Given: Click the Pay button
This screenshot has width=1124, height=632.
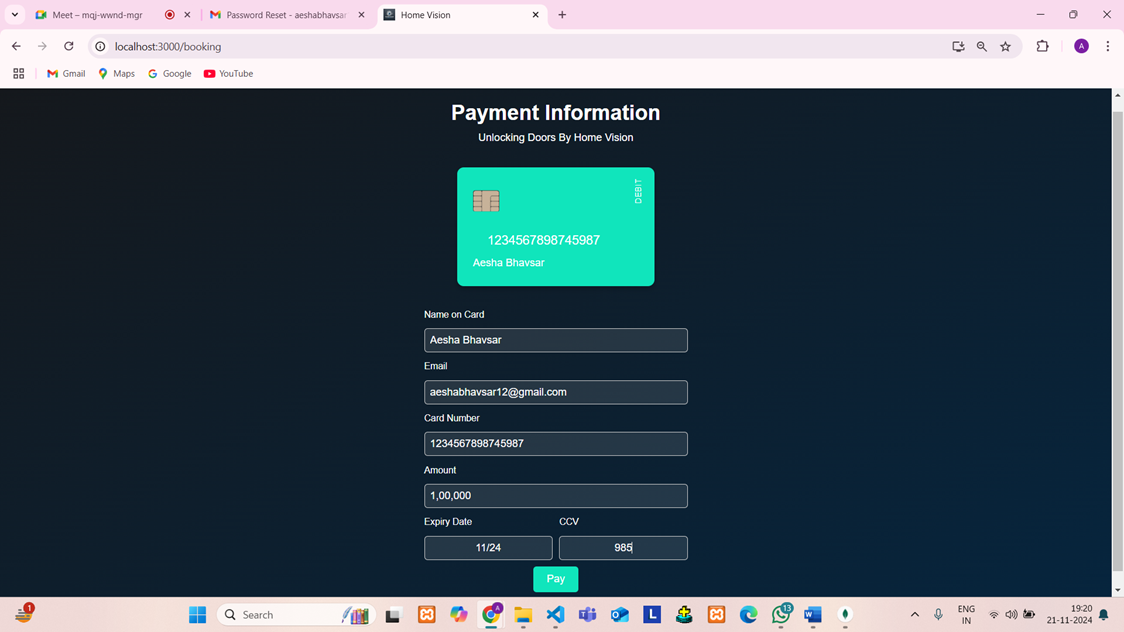Looking at the screenshot, I should (x=555, y=579).
